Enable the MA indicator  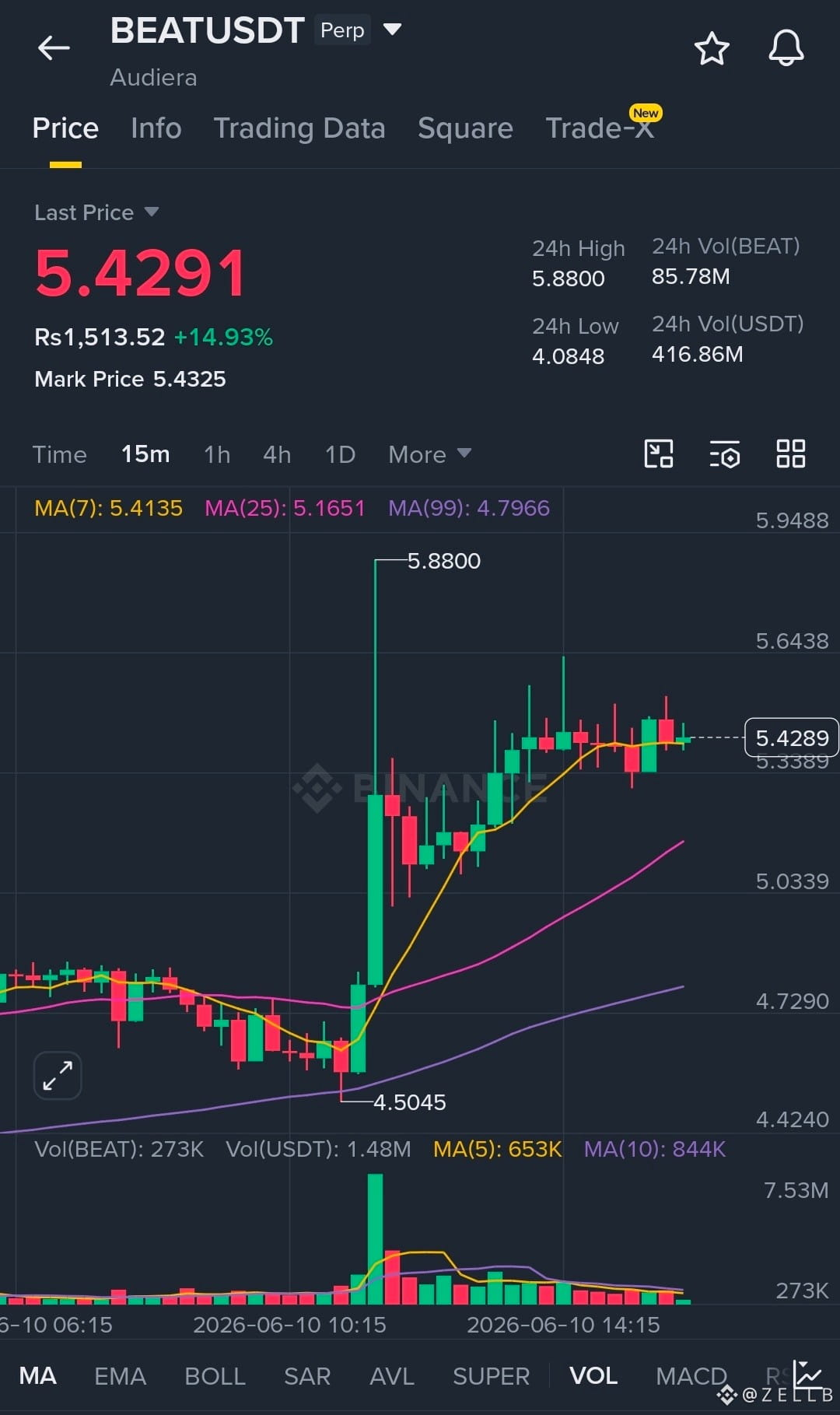coord(37,1375)
